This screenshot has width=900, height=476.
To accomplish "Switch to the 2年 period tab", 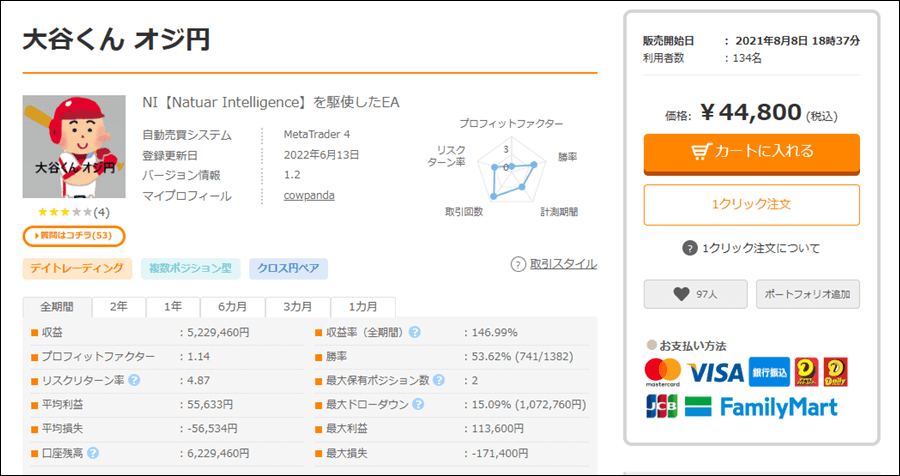I will [x=118, y=307].
